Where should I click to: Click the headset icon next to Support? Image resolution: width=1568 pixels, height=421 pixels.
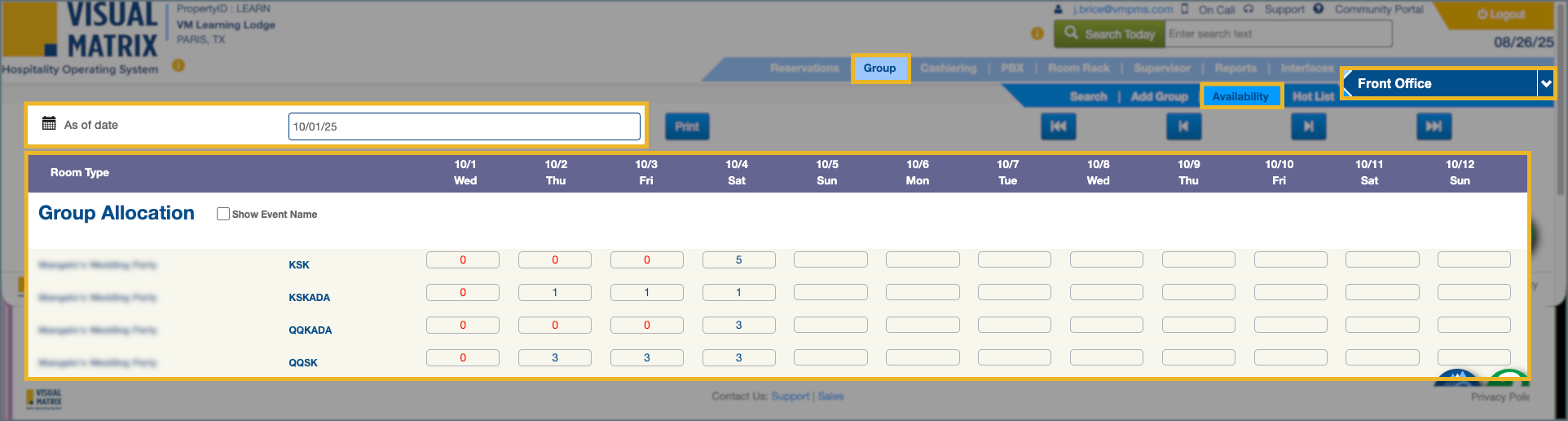[x=1248, y=9]
